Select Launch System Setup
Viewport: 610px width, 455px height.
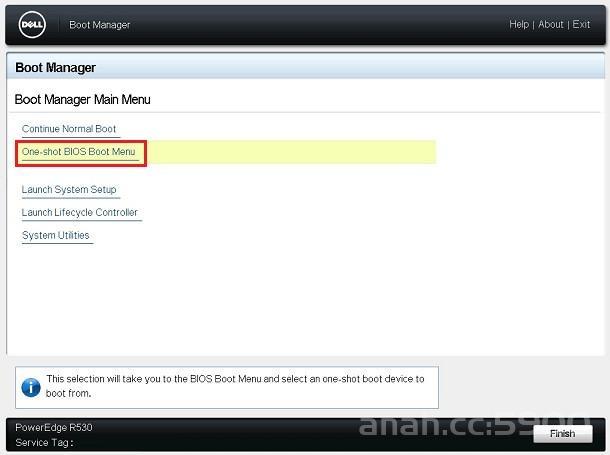click(69, 189)
